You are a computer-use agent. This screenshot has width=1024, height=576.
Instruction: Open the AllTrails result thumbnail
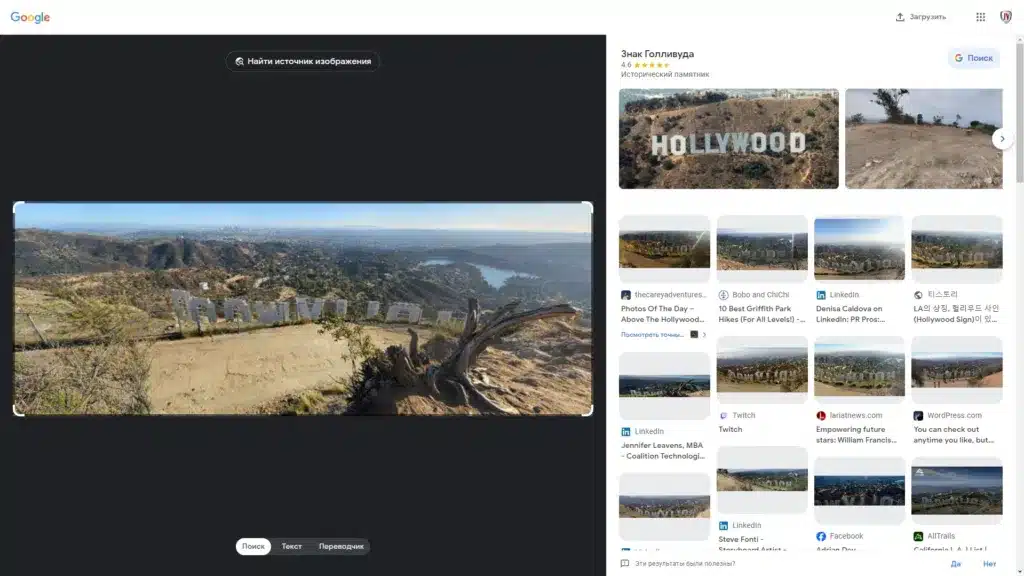point(957,490)
